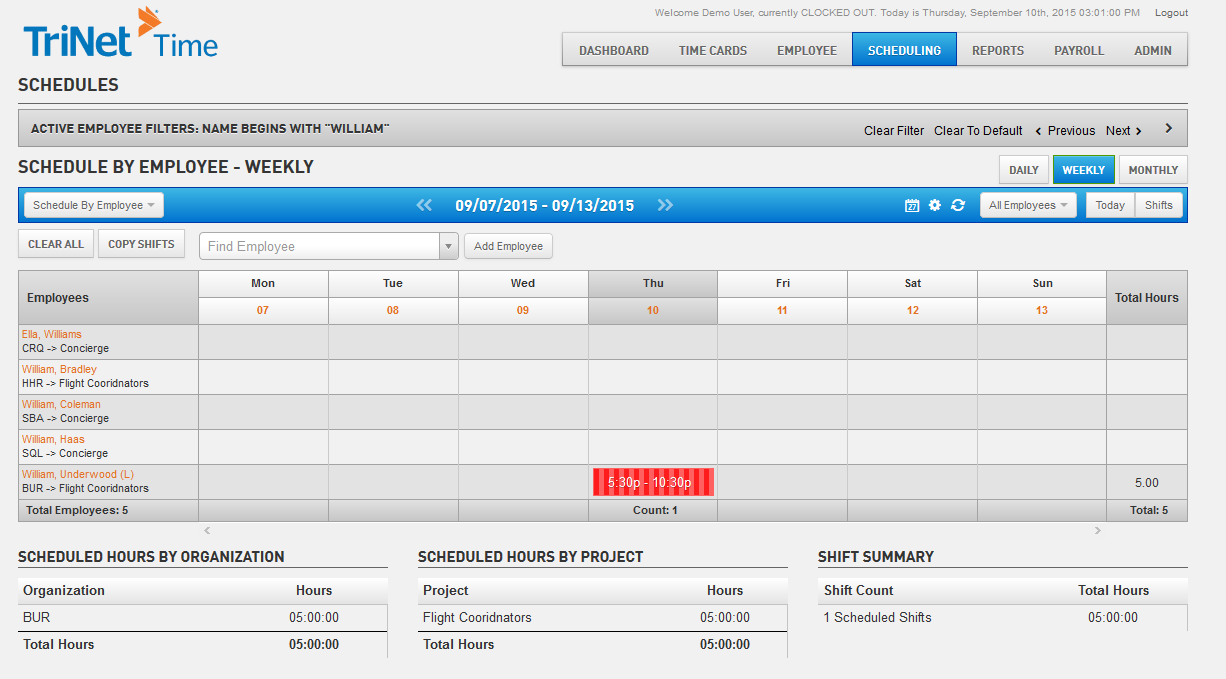Open Monday date 07 link
Image resolution: width=1226 pixels, height=679 pixels.
[x=263, y=310]
